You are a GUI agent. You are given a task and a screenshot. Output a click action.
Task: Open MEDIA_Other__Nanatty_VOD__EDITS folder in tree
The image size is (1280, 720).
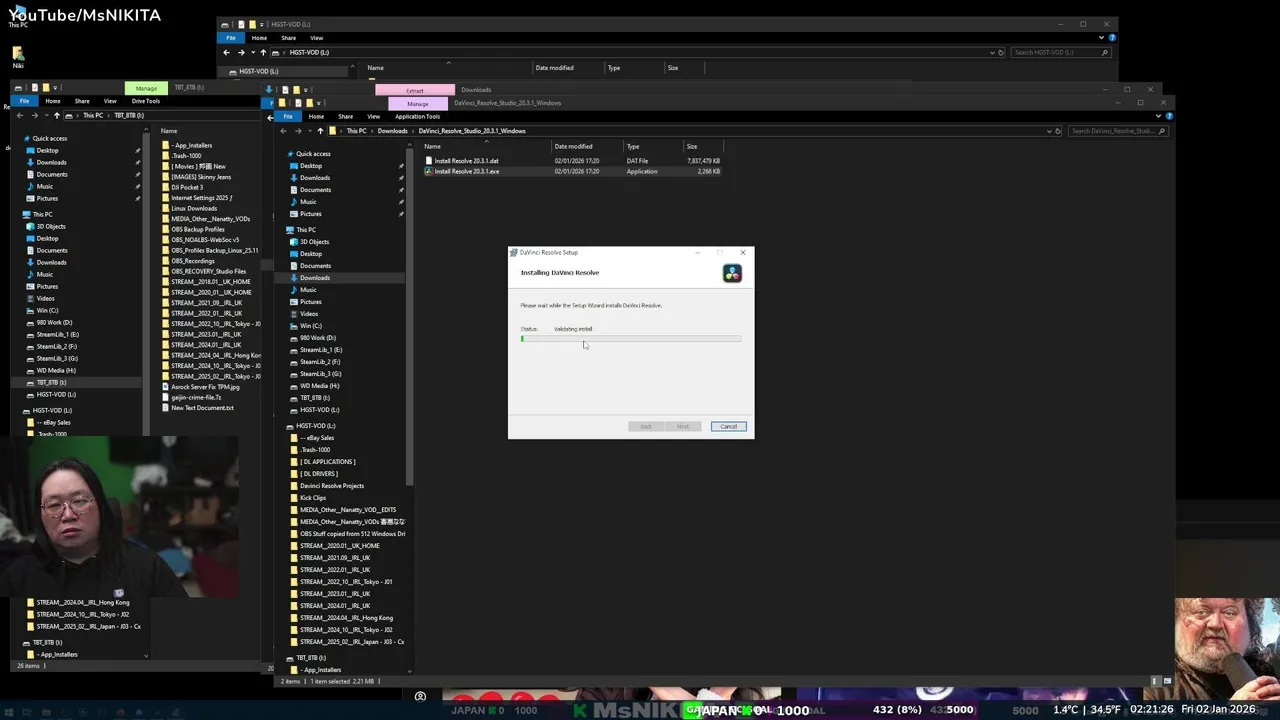(348, 510)
